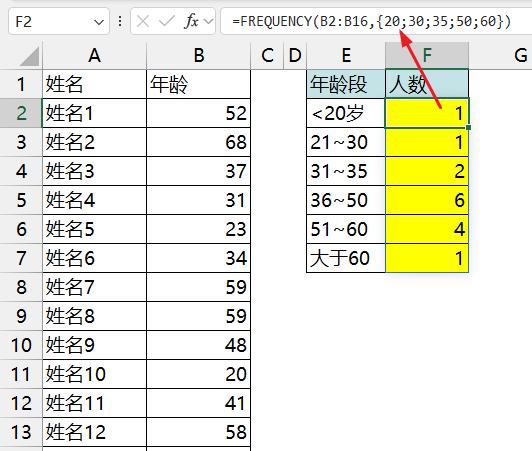Viewport: 532px width, 451px height.
Task: Click cell 姓名10
Action: click(x=94, y=374)
